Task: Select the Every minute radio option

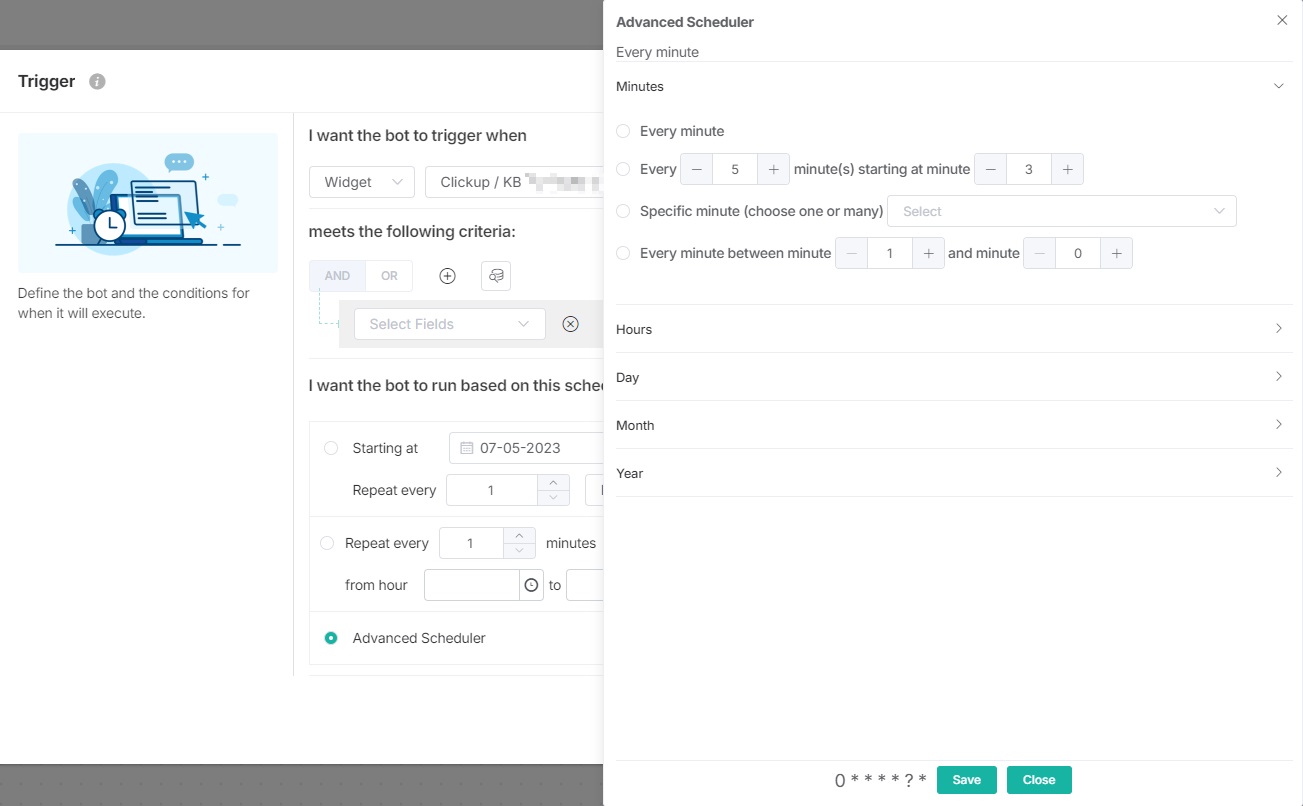Action: click(x=623, y=131)
